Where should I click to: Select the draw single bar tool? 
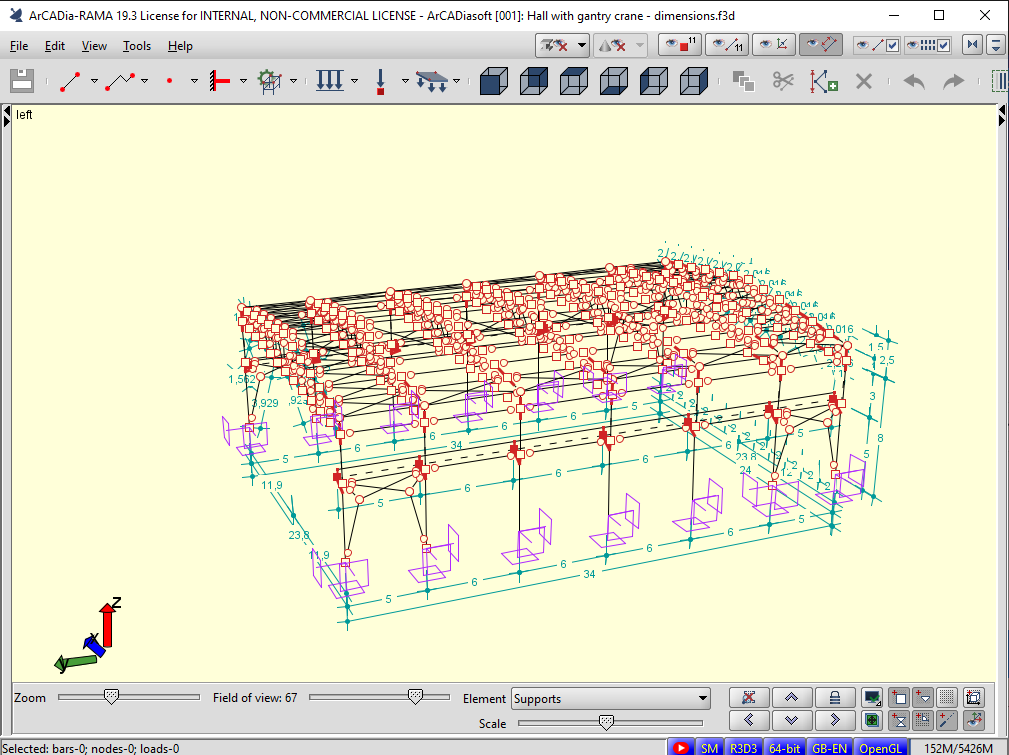70,82
